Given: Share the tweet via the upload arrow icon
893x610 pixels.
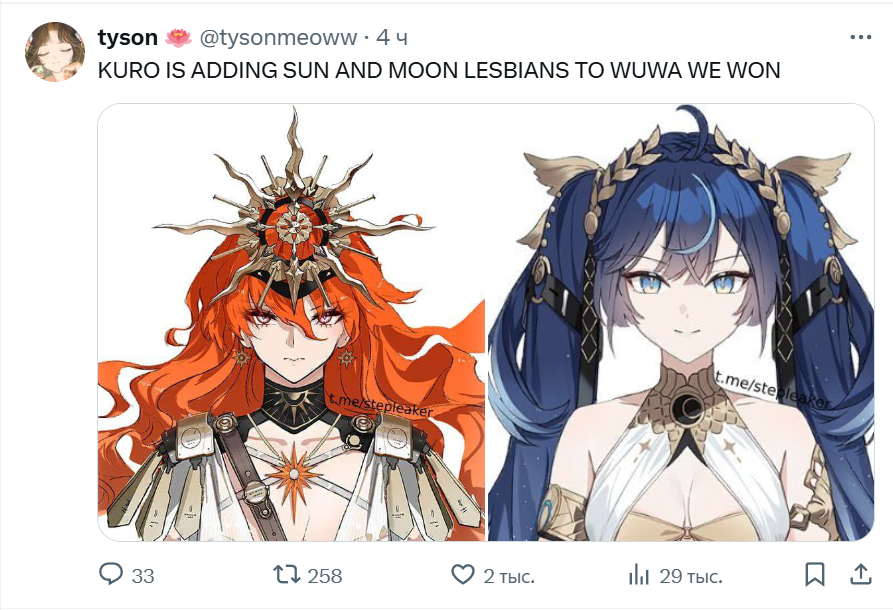Looking at the screenshot, I should tap(861, 574).
